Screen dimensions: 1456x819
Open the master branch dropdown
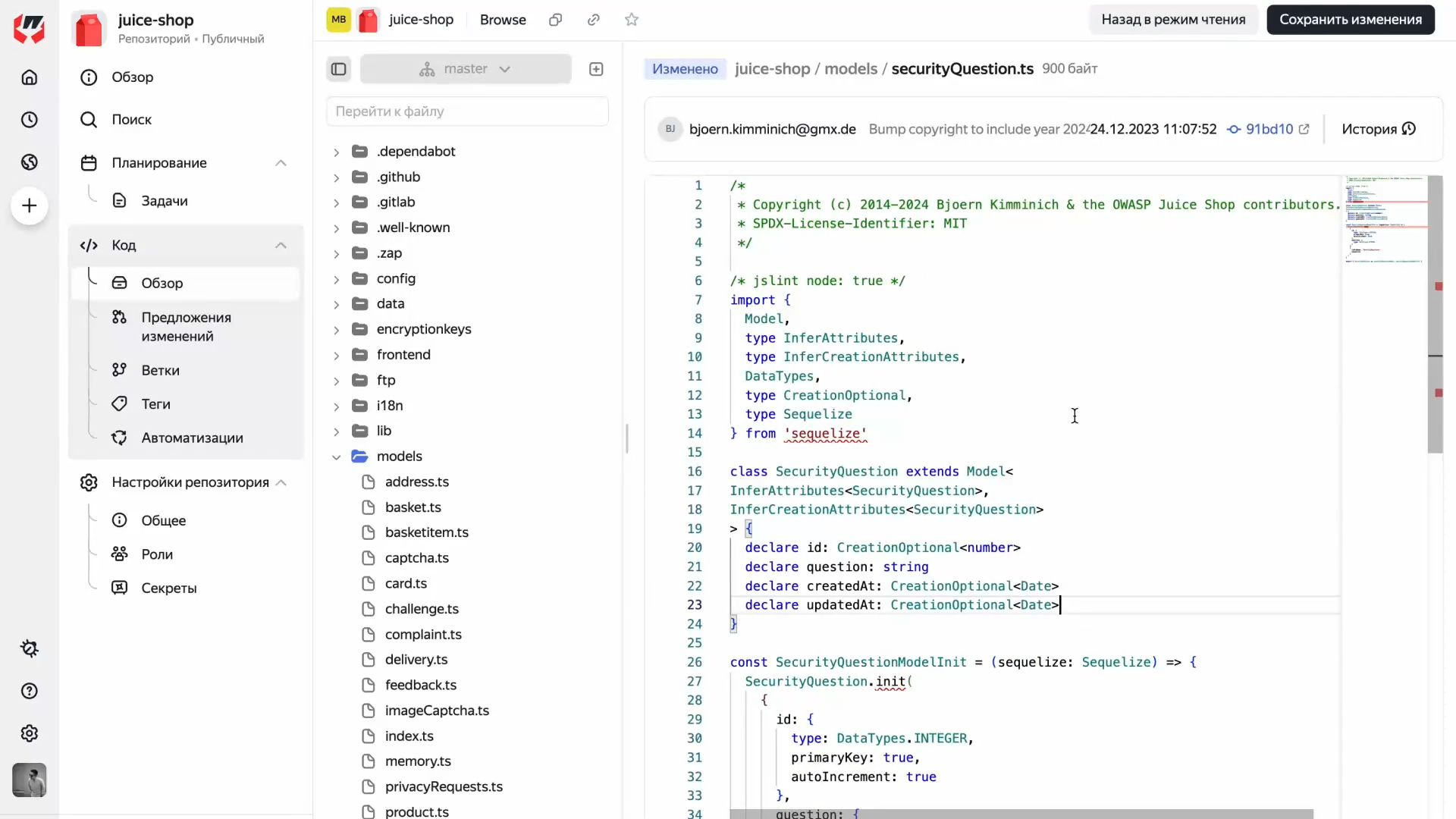click(466, 69)
